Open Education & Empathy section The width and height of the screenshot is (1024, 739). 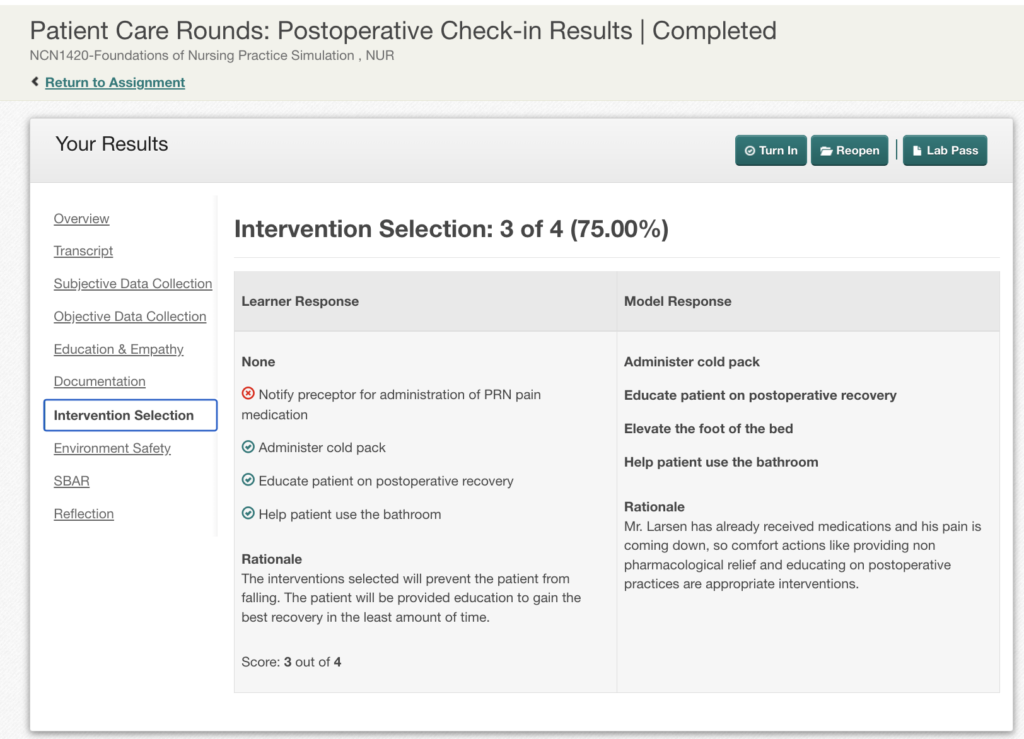point(119,349)
